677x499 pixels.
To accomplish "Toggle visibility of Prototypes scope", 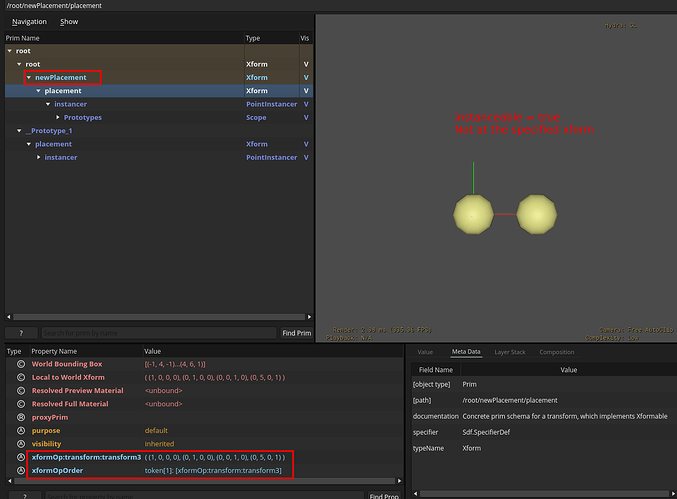I will 306,117.
